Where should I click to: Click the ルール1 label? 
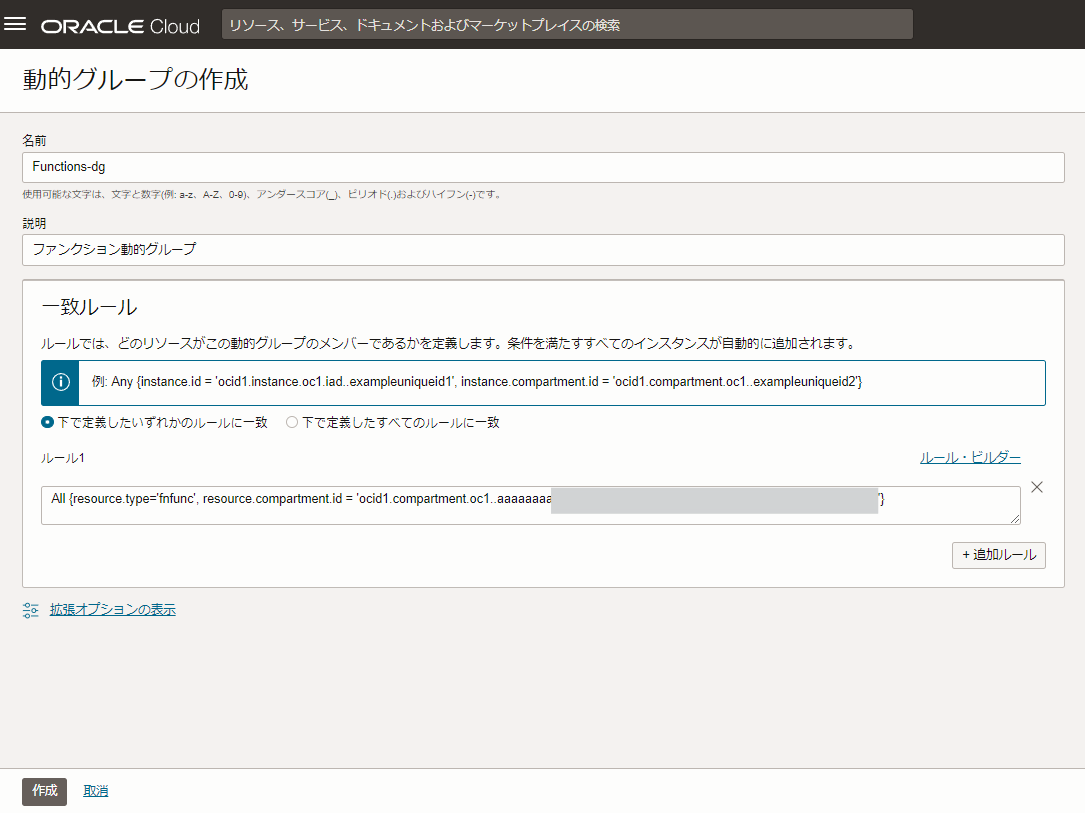[63, 458]
